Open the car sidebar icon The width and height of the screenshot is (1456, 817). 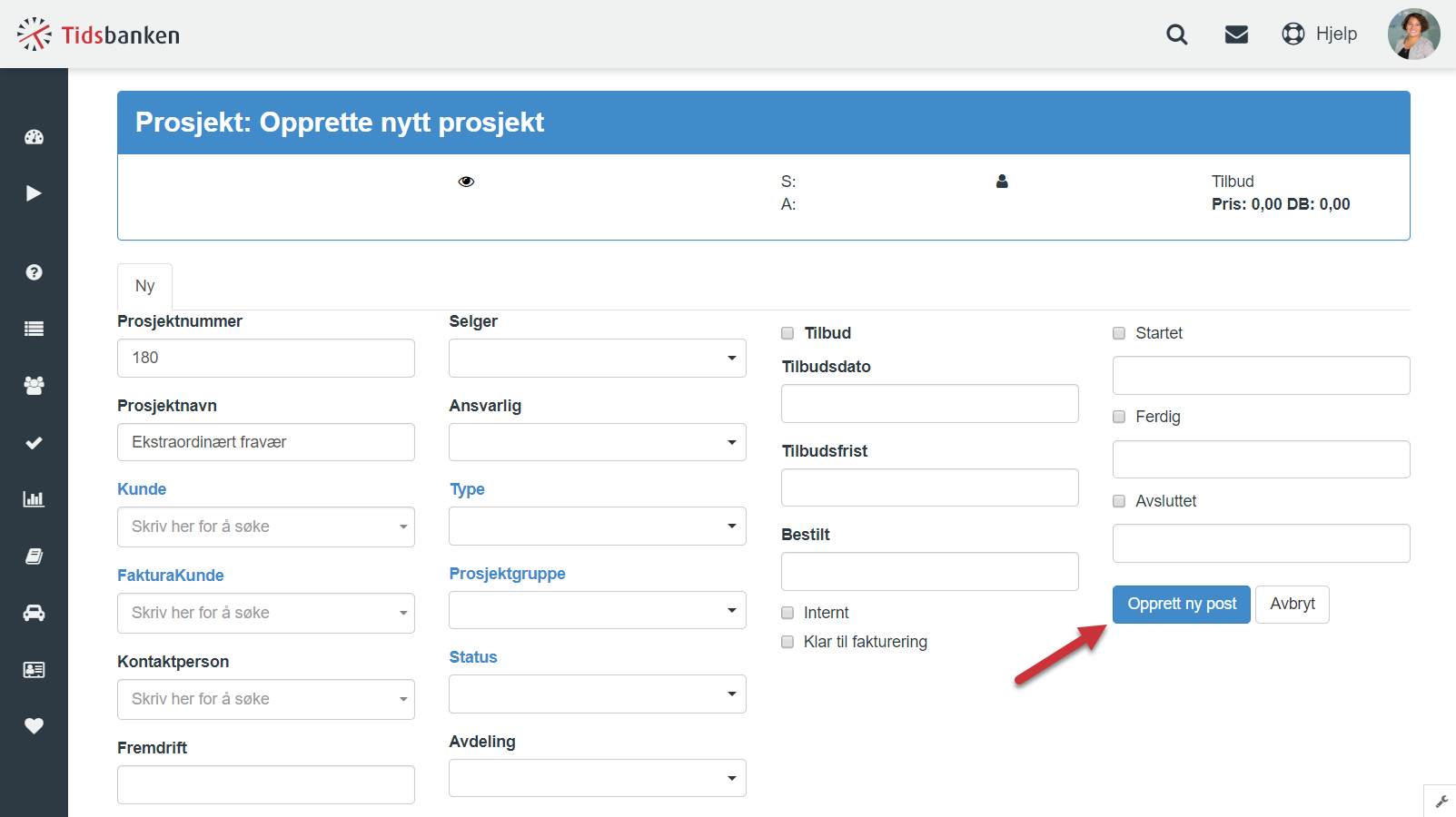[34, 613]
